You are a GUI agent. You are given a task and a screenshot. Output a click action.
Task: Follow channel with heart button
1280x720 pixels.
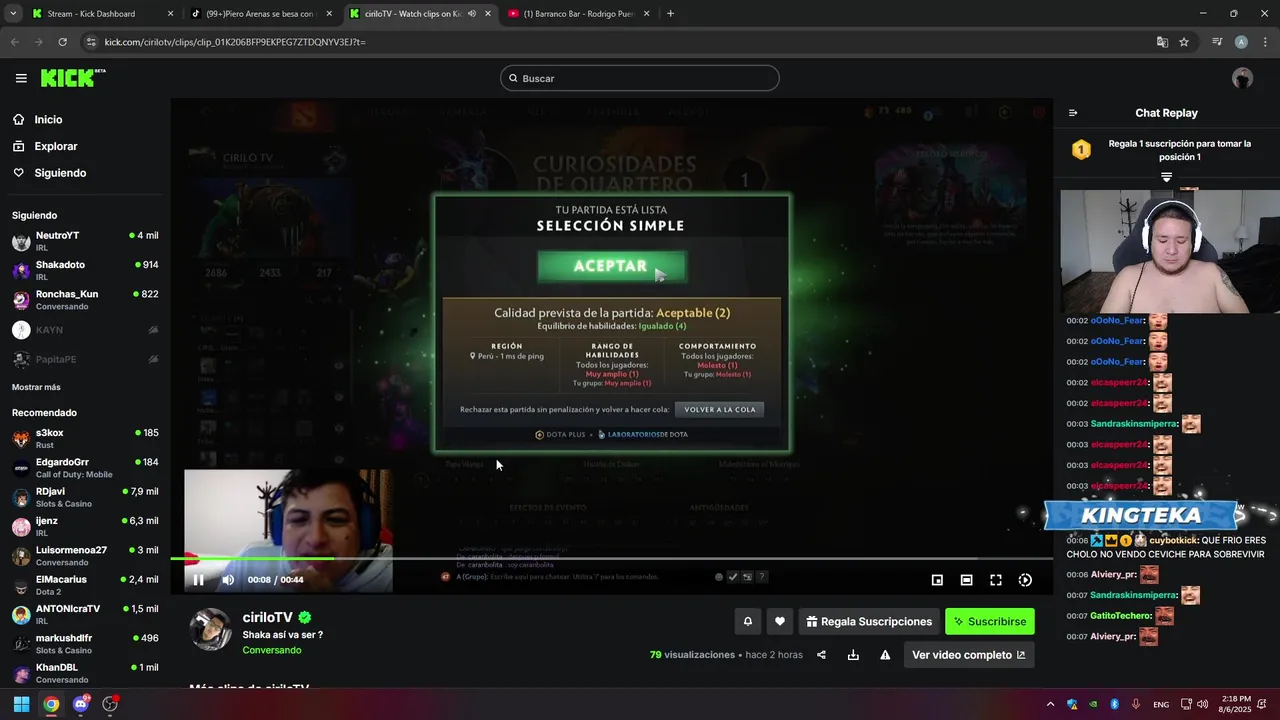pyautogui.click(x=780, y=621)
